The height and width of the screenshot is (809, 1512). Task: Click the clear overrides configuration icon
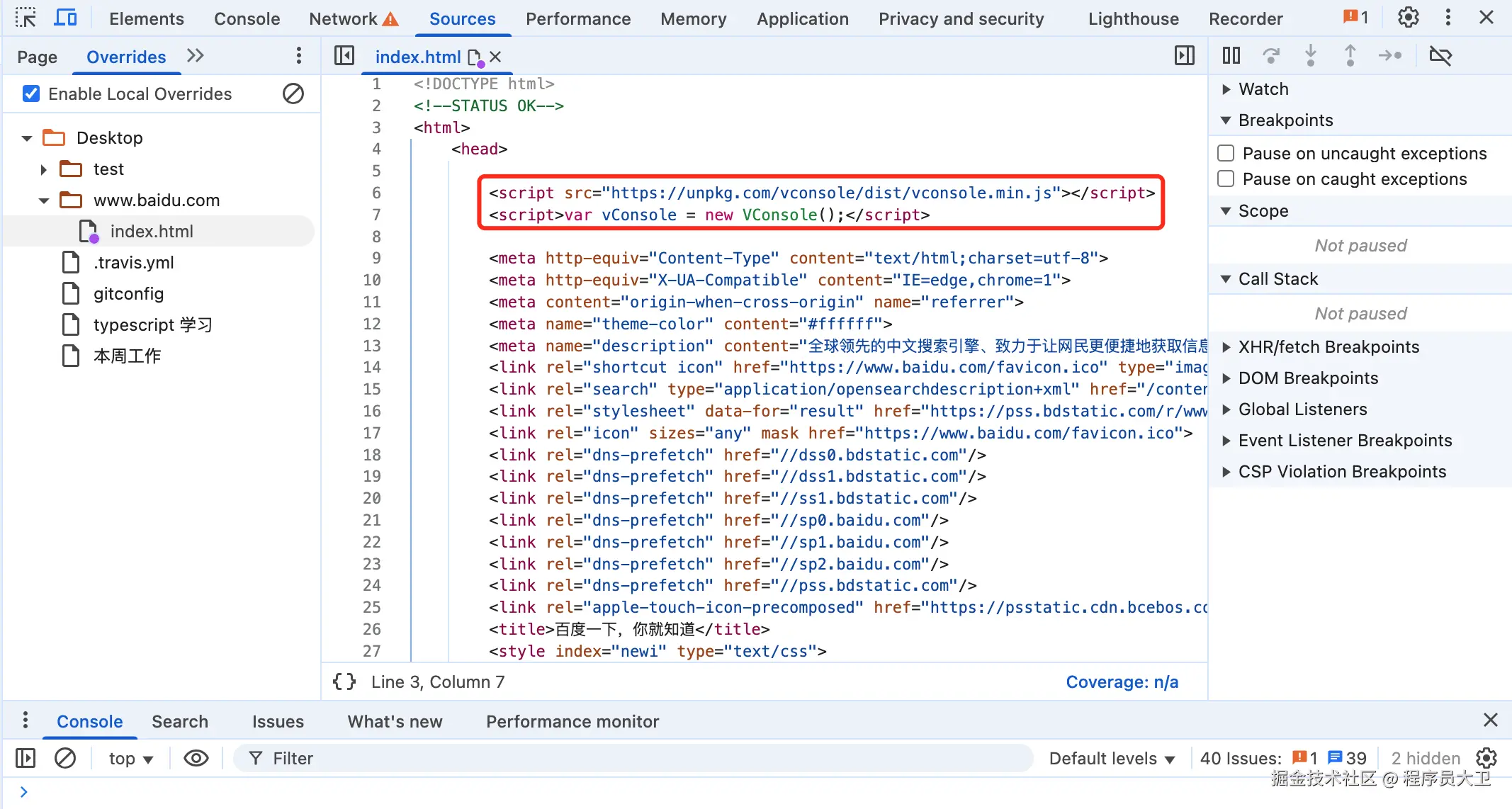tap(293, 94)
